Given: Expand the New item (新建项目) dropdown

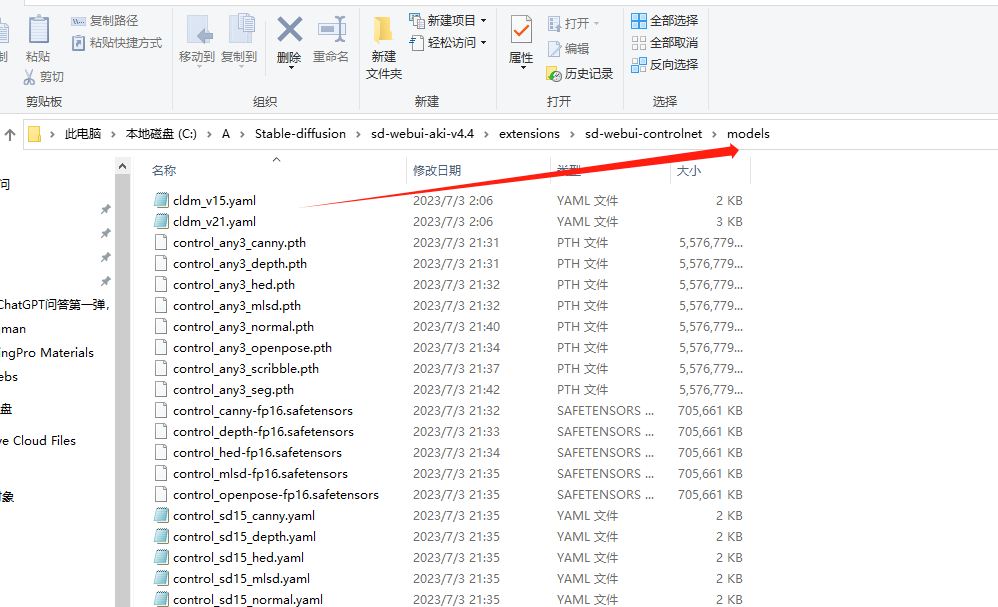Looking at the screenshot, I should 483,20.
